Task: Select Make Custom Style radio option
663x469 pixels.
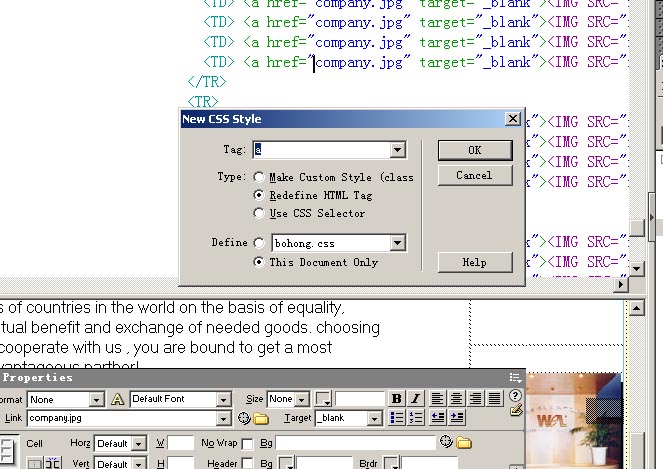Action: point(259,177)
